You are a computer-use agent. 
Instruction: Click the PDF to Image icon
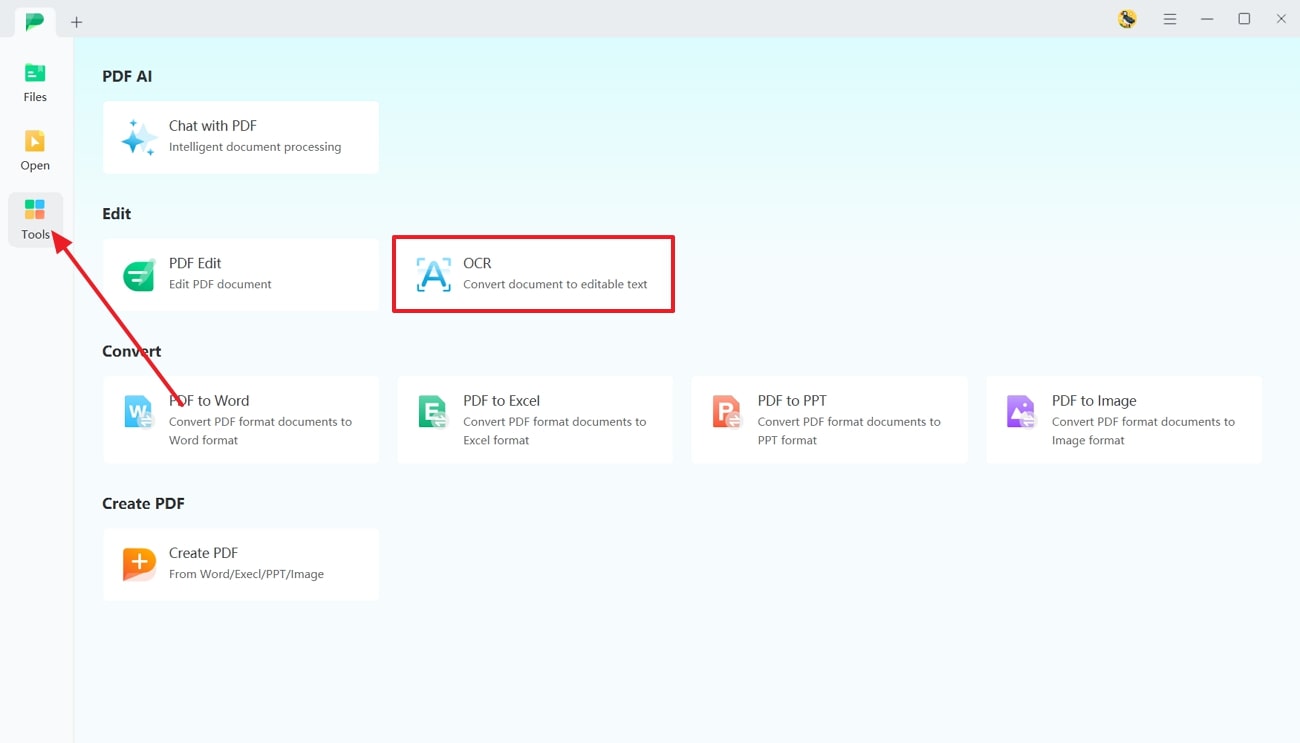pos(1021,412)
